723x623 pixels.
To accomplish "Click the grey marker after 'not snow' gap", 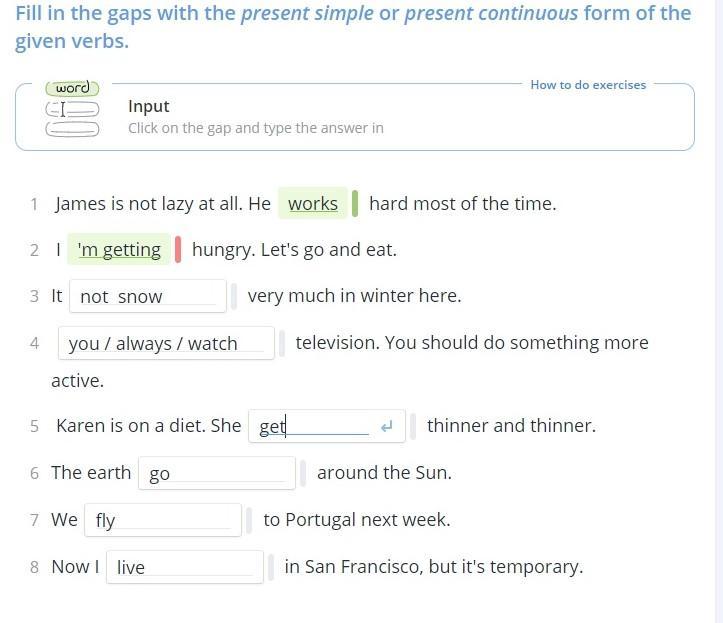I will pyautogui.click(x=234, y=296).
